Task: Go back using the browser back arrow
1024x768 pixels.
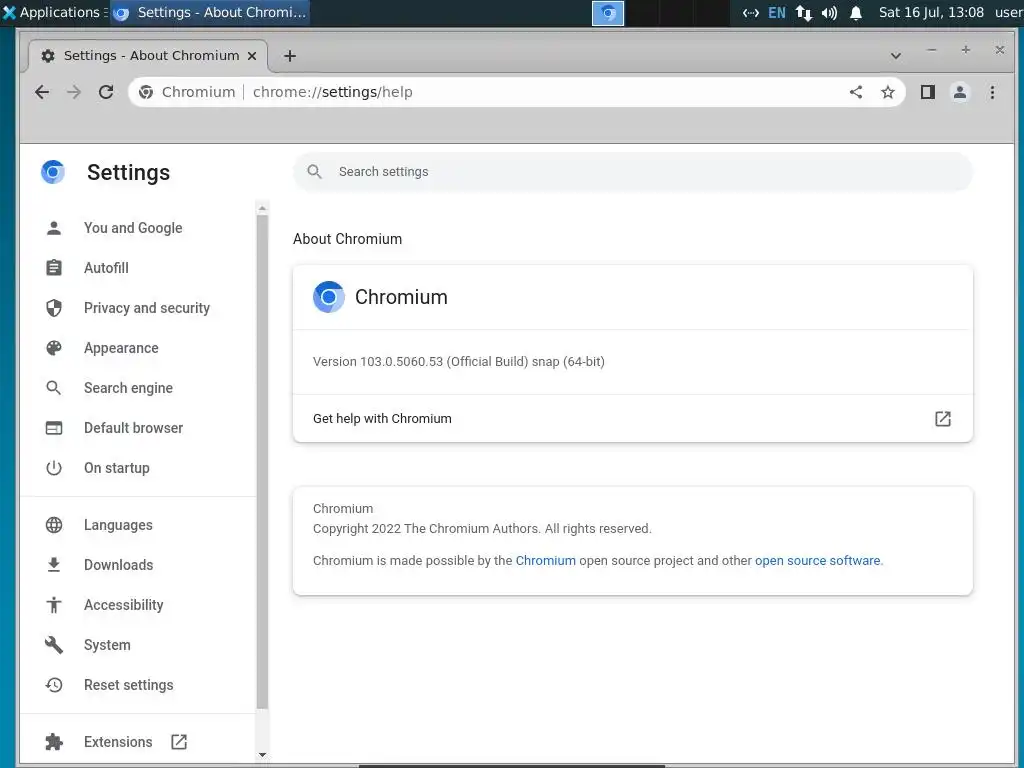Action: 42,92
